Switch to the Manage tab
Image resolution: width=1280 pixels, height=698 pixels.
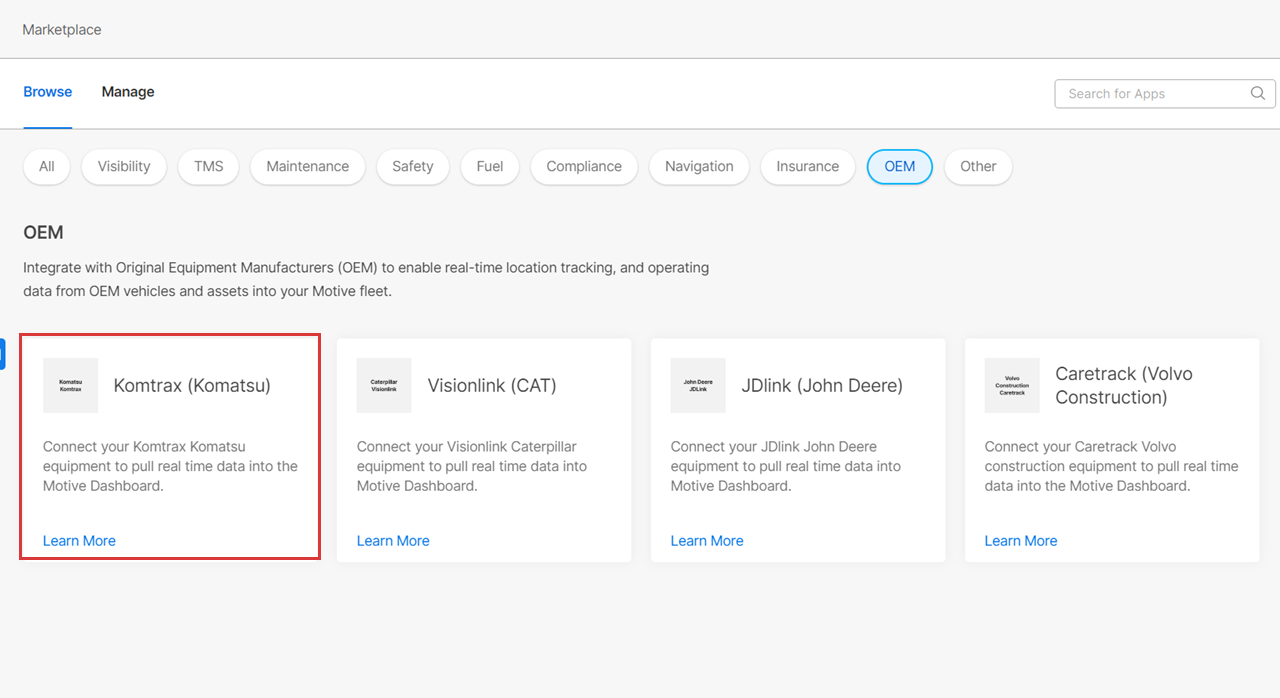click(128, 92)
